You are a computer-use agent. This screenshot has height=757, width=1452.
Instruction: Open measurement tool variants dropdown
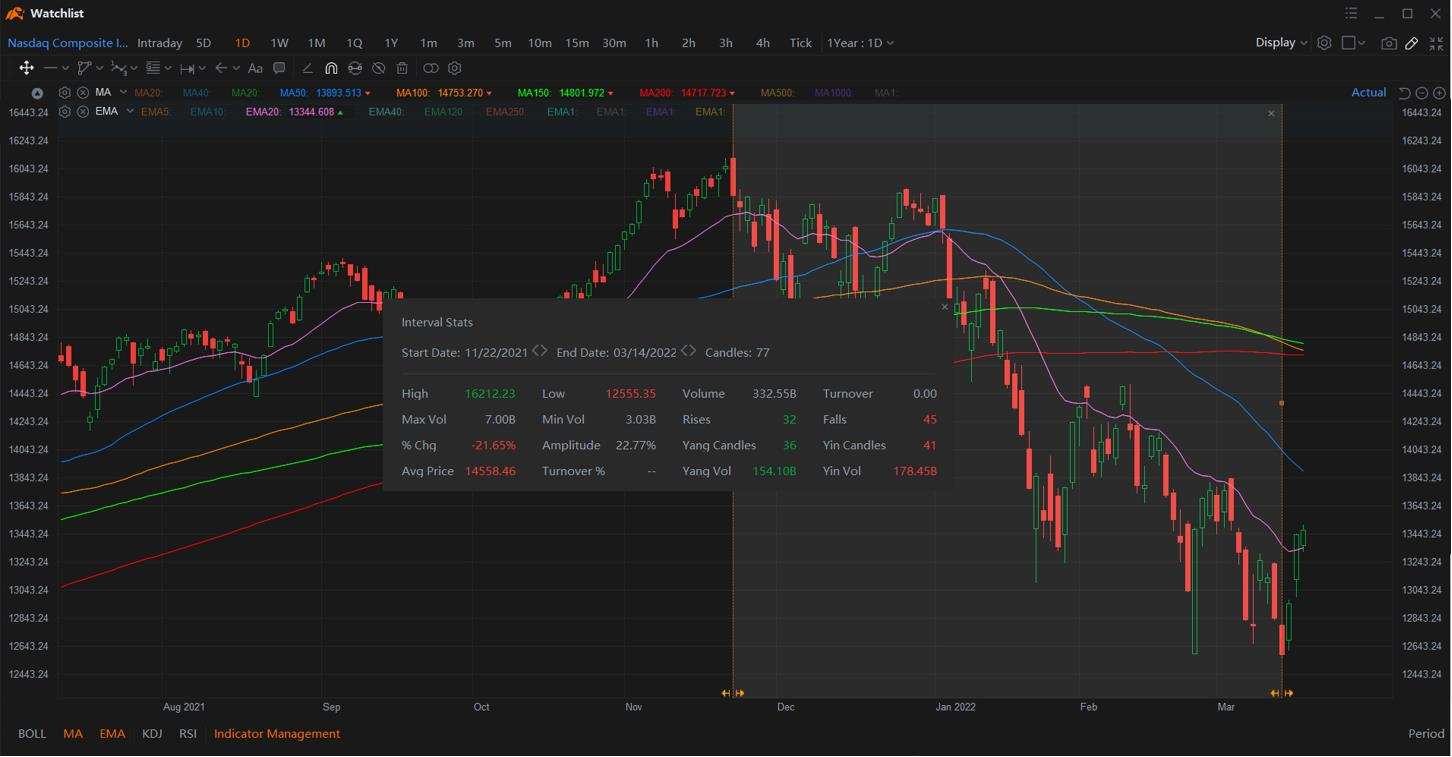tap(202, 69)
